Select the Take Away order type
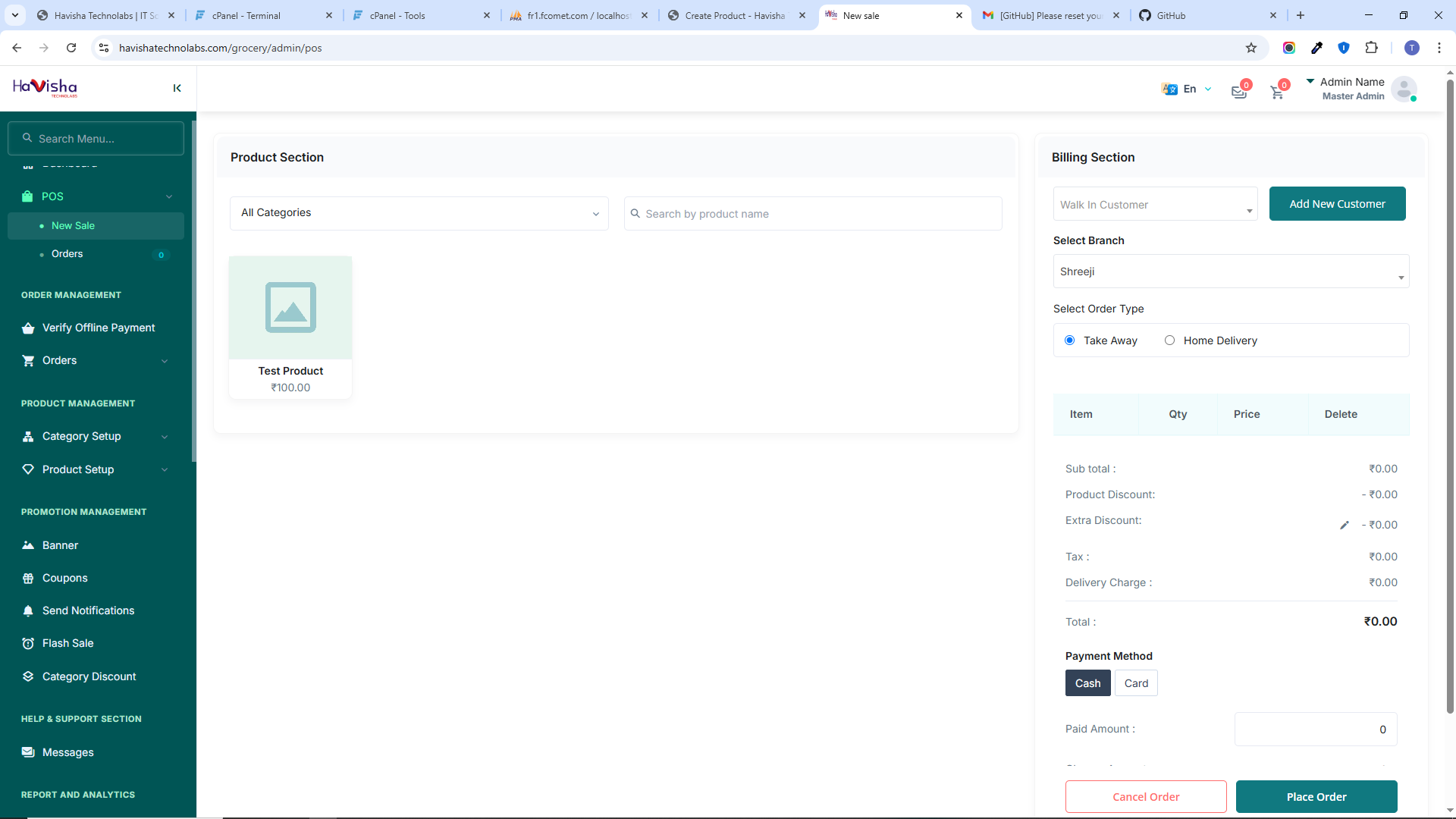Screen dimensions: 1456x819 (1070, 340)
